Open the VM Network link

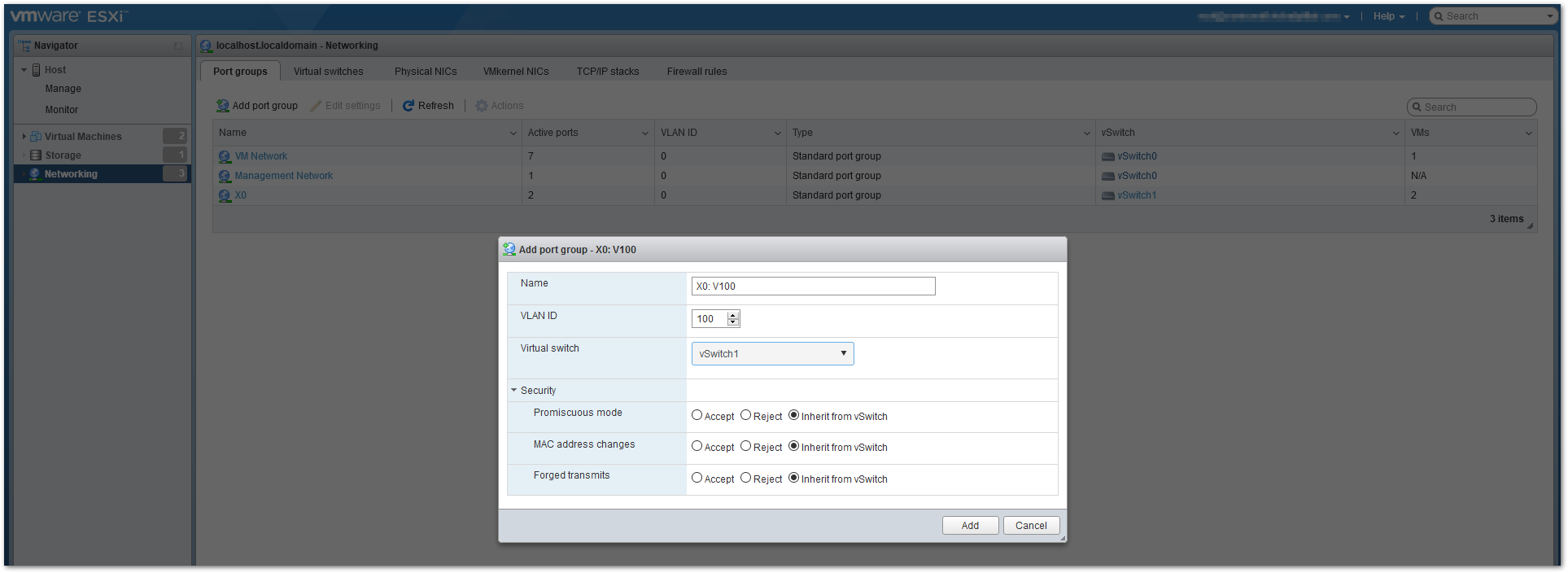pos(261,156)
